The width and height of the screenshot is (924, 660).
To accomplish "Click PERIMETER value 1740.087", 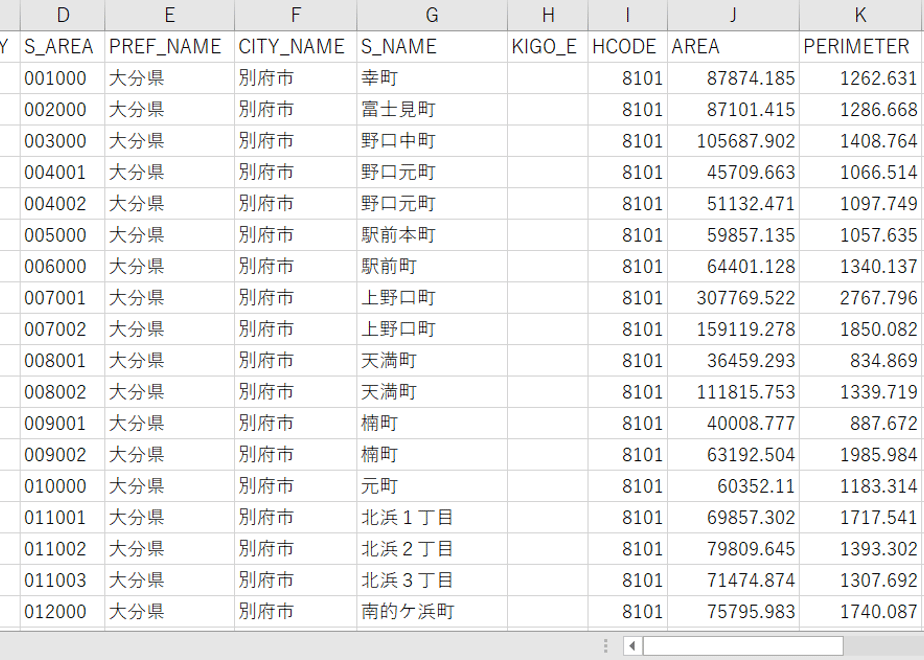I will pyautogui.click(x=860, y=612).
